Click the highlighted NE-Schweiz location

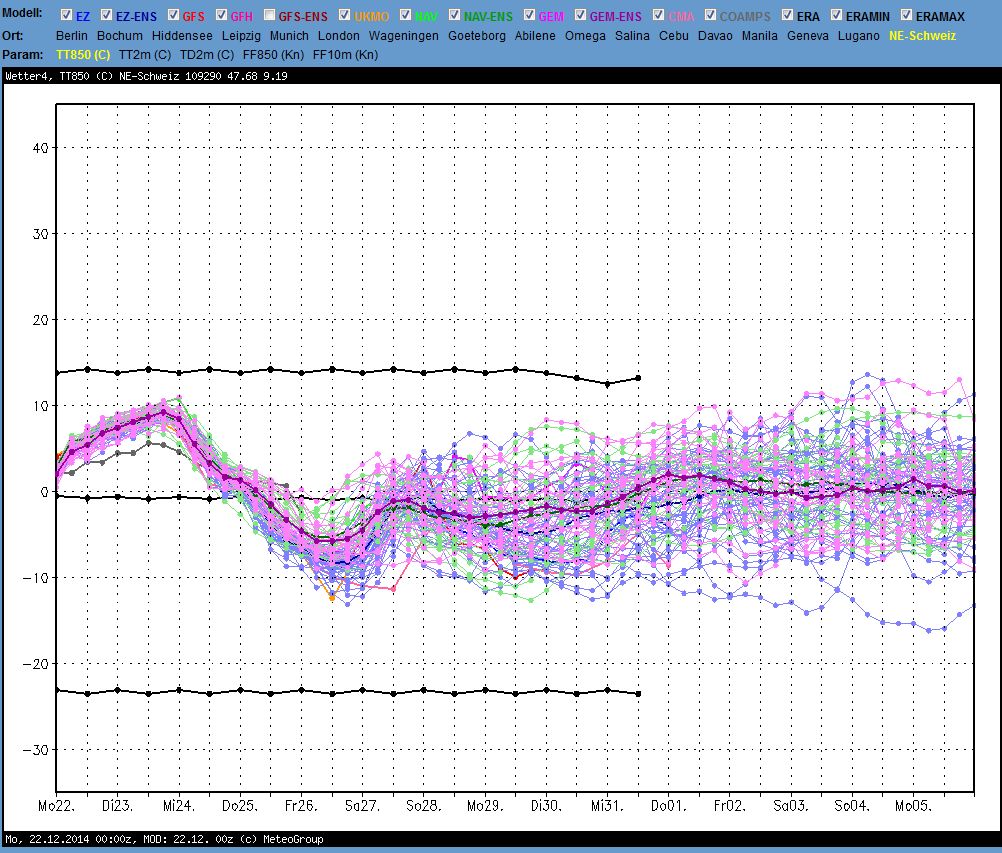click(x=922, y=36)
